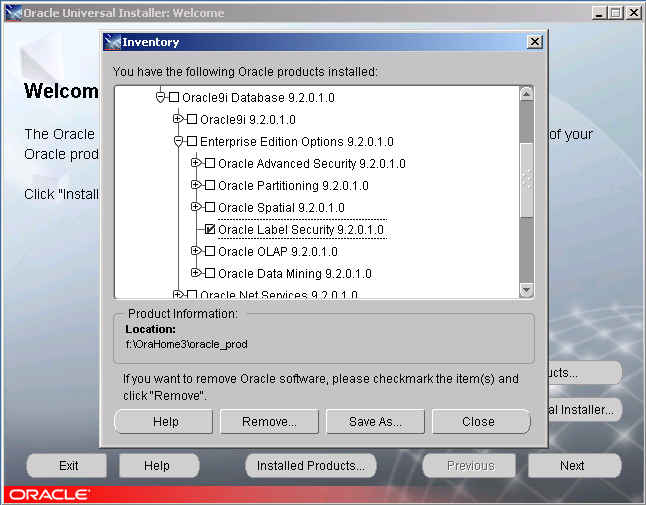Select Oracle Spatial 9.2.0.1.0 text
Screen dimensions: 646x505
click(281, 208)
